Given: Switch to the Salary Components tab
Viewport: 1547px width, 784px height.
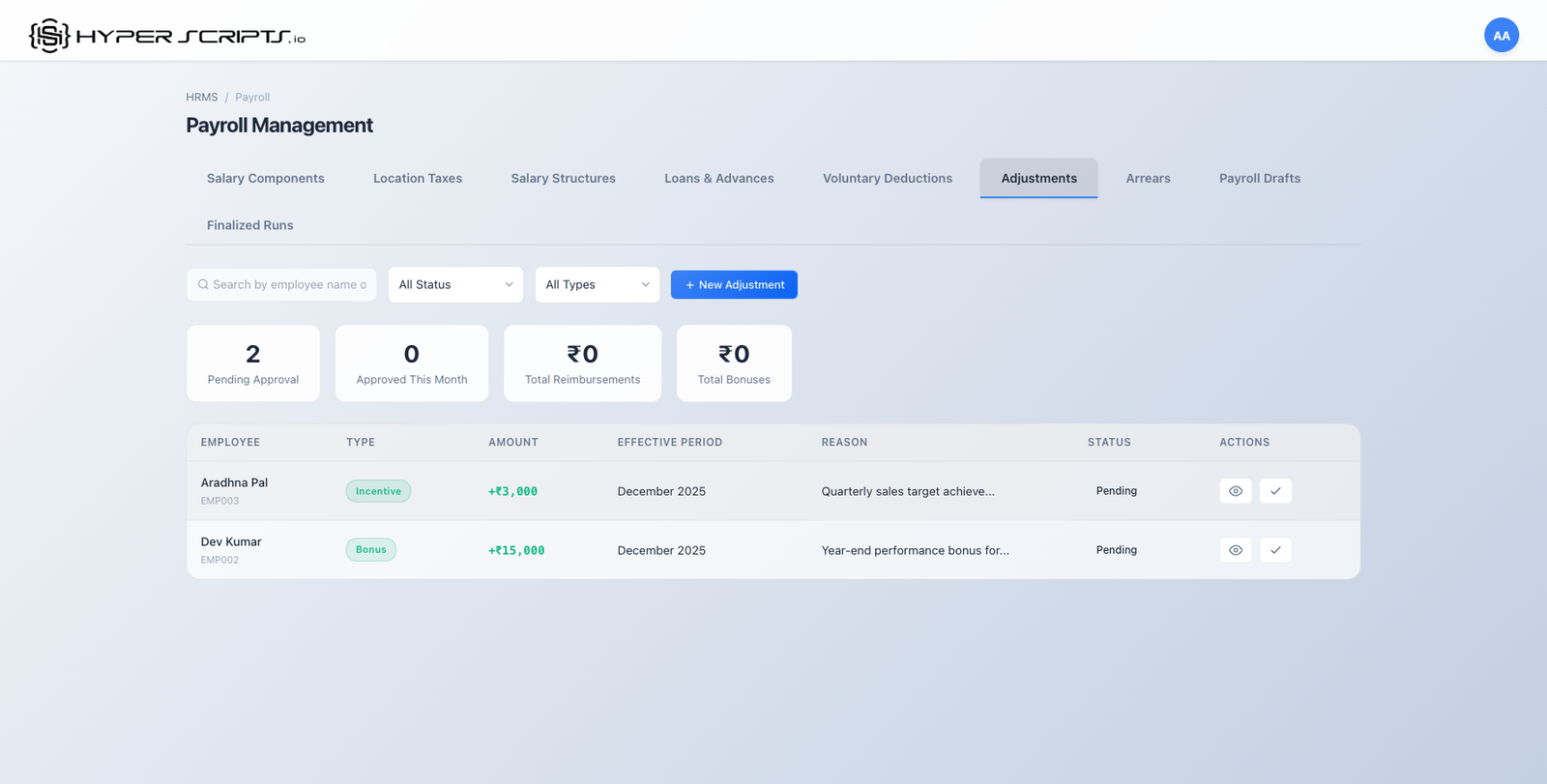Looking at the screenshot, I should 265,179.
